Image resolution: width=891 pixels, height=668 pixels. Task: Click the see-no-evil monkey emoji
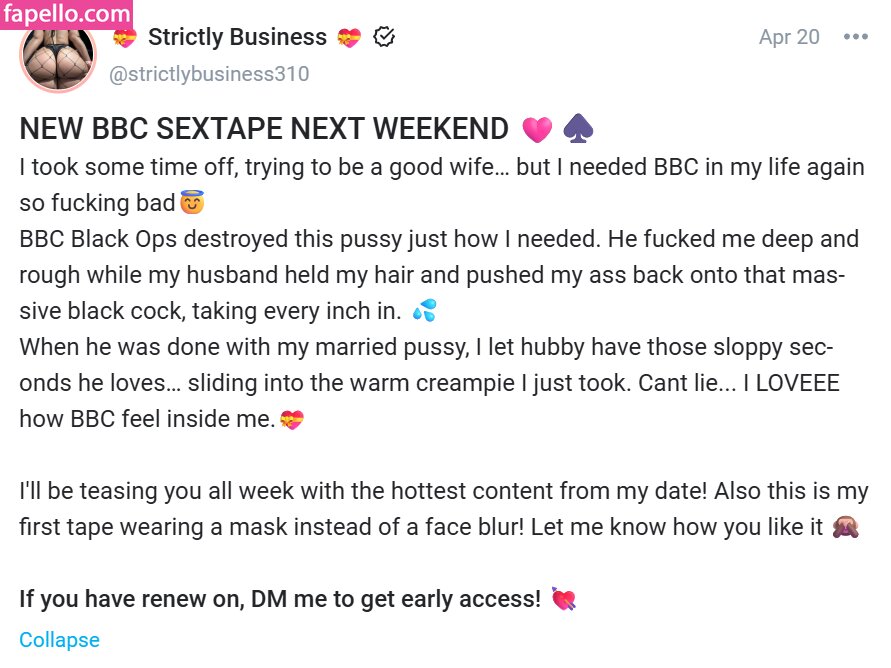(846, 527)
